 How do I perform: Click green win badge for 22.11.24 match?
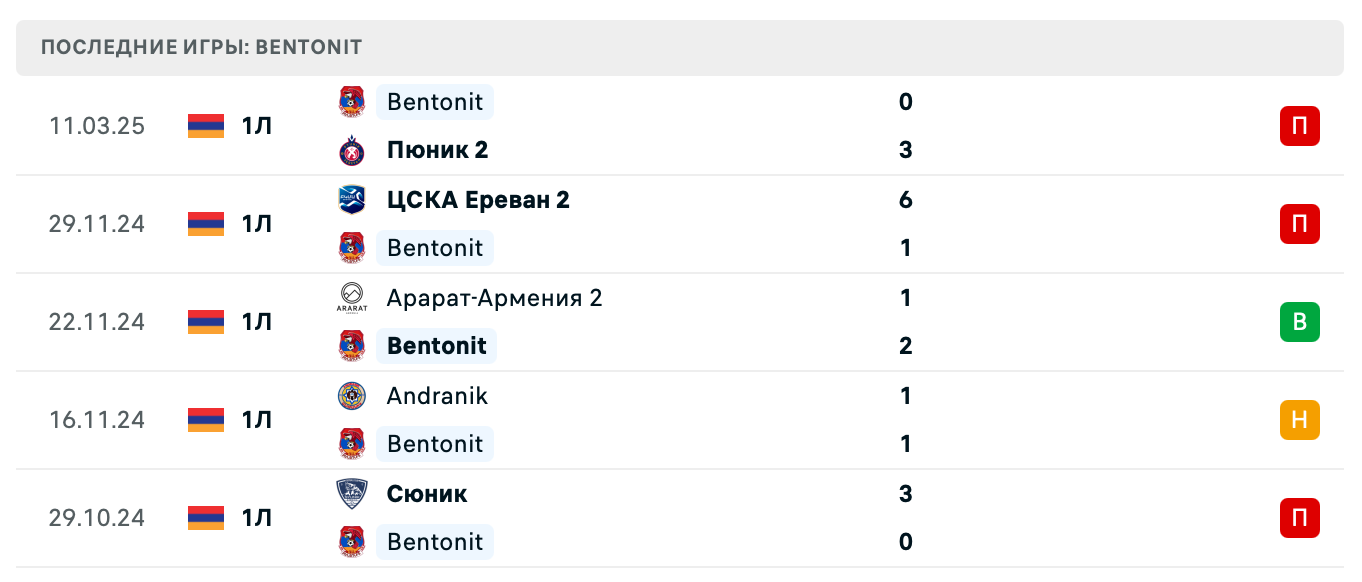(x=1299, y=322)
